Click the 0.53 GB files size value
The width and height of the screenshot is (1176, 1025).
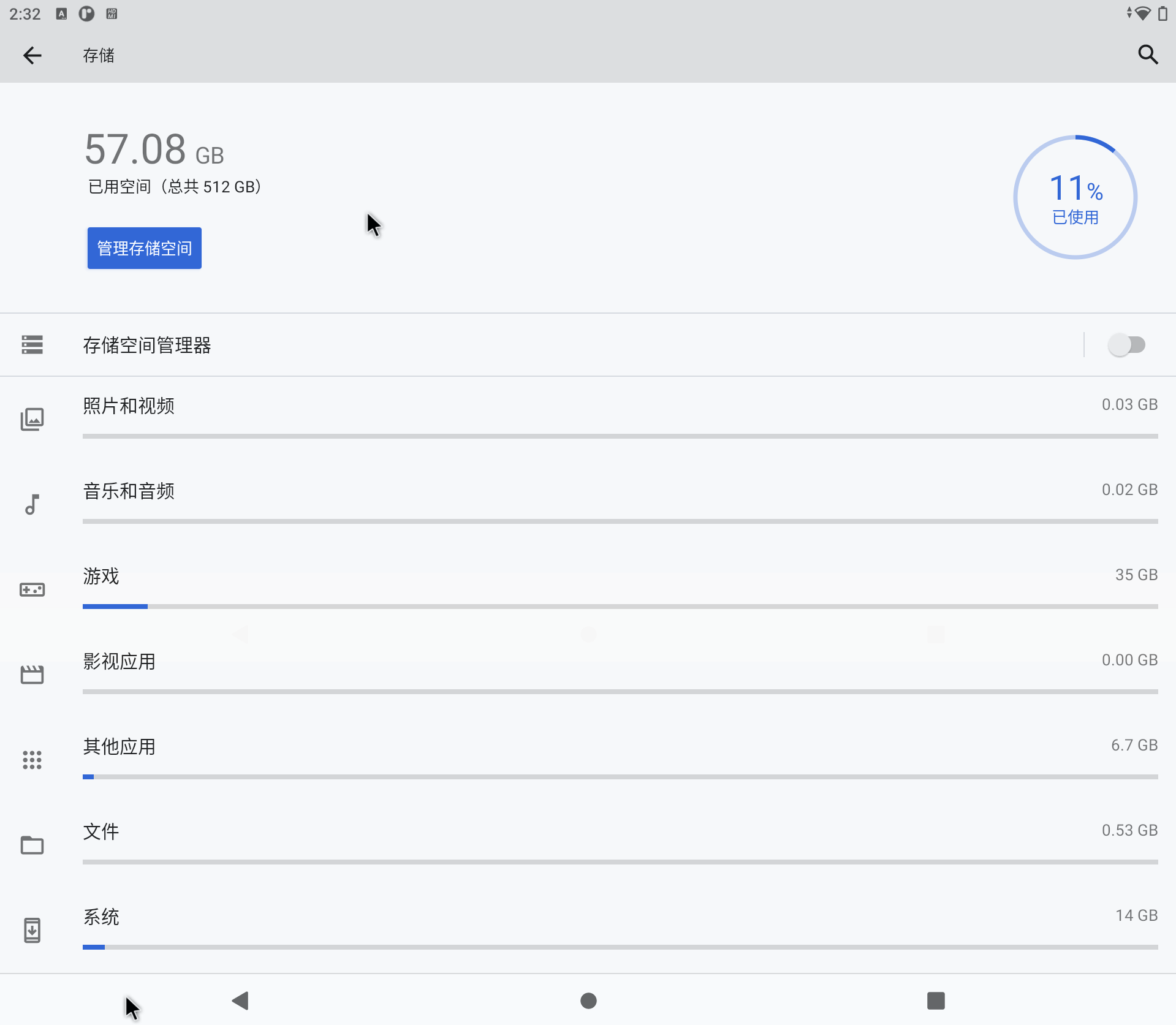[x=1129, y=830]
